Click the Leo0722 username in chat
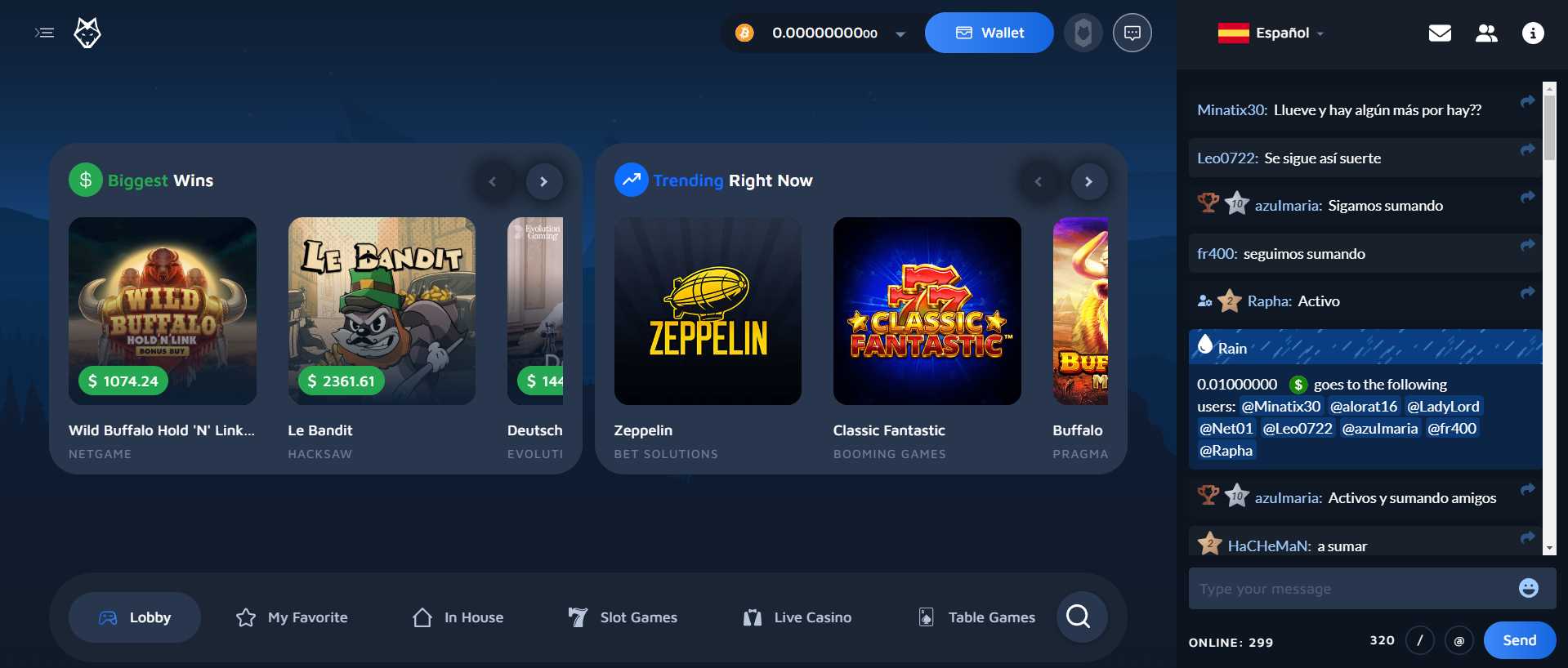 point(1227,158)
